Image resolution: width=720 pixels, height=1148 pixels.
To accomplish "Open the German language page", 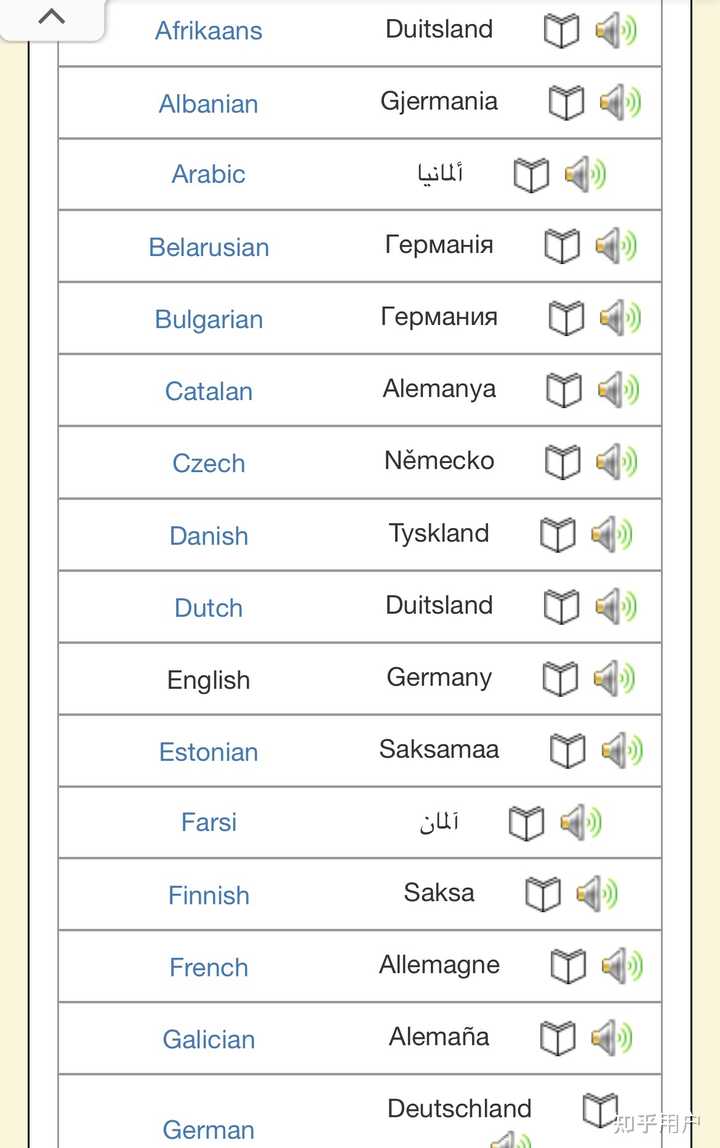I will click(x=207, y=1130).
